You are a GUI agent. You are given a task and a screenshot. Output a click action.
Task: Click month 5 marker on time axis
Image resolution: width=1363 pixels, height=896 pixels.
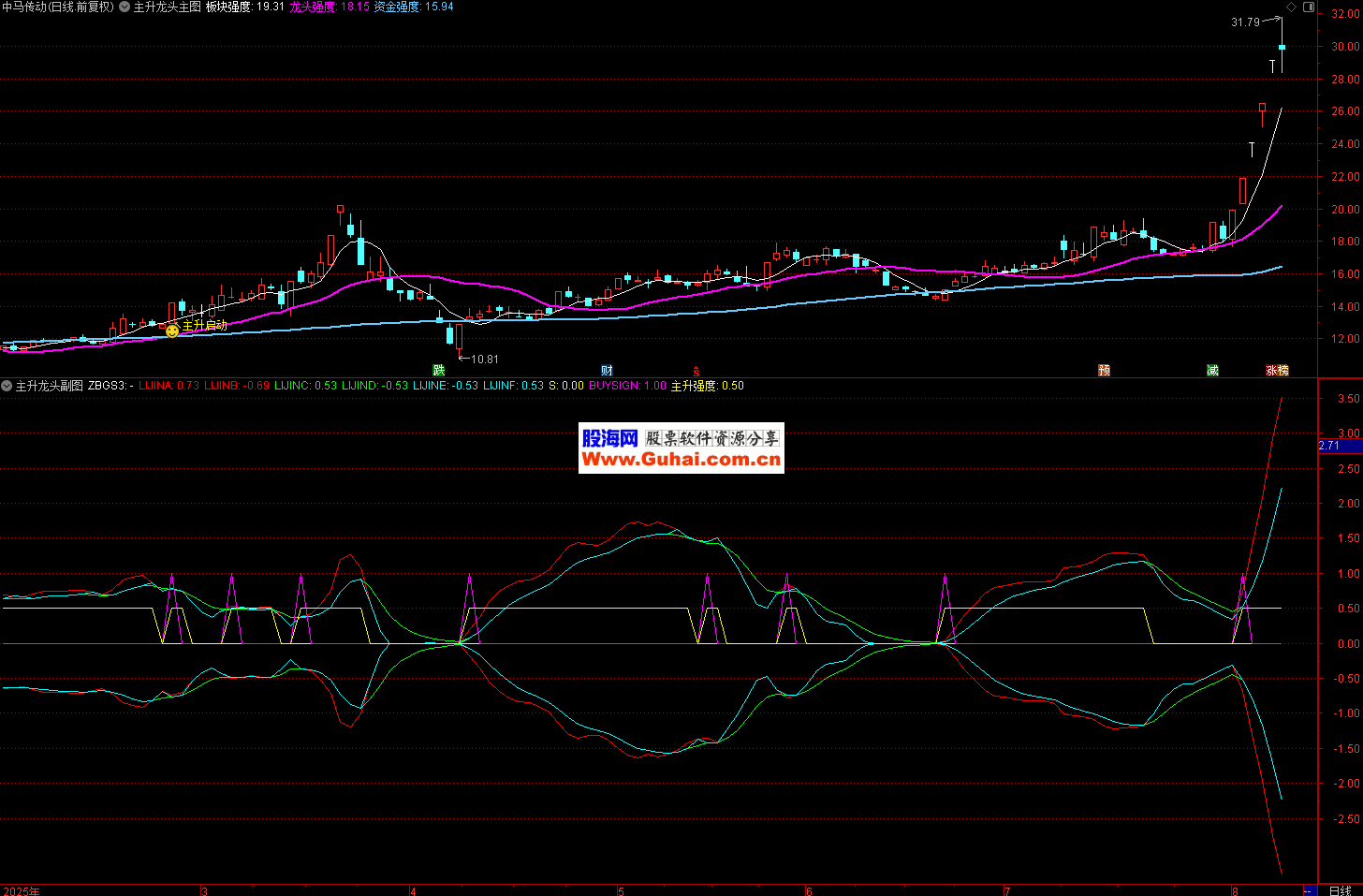(620, 890)
